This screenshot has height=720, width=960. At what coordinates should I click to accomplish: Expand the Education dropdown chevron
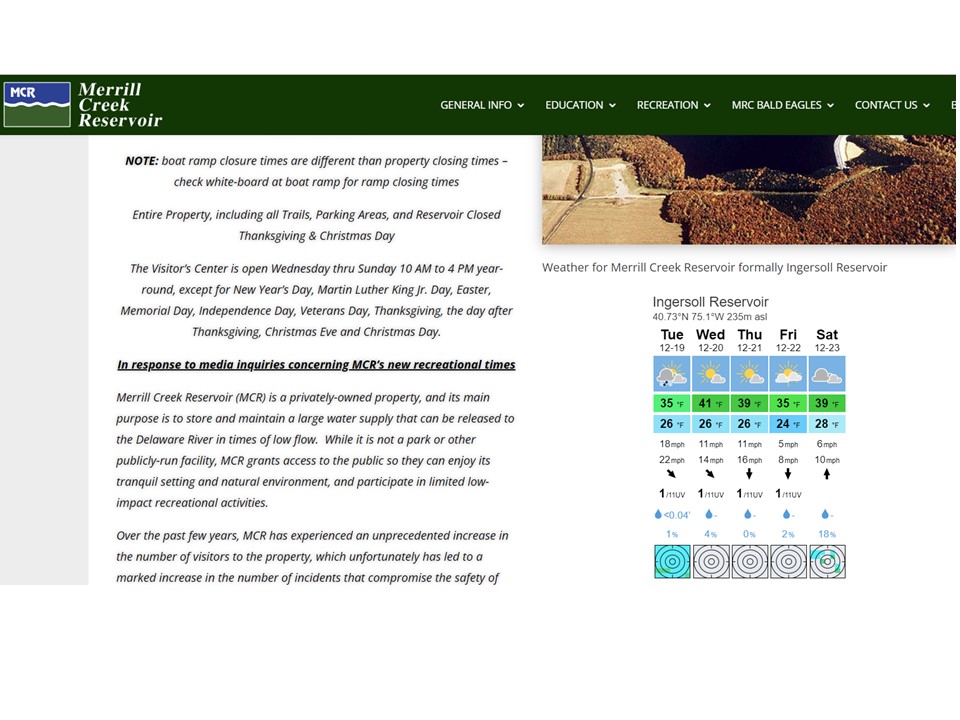coord(612,105)
